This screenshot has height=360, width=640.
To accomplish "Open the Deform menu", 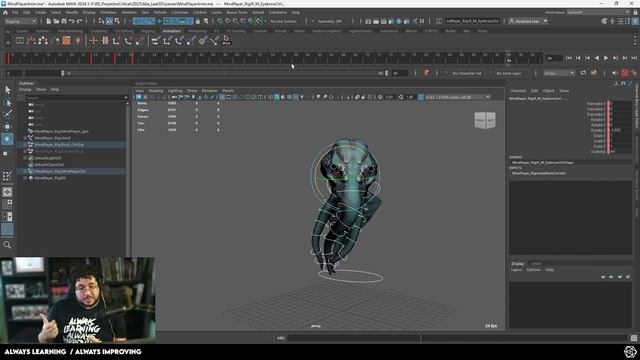I will pos(160,13).
